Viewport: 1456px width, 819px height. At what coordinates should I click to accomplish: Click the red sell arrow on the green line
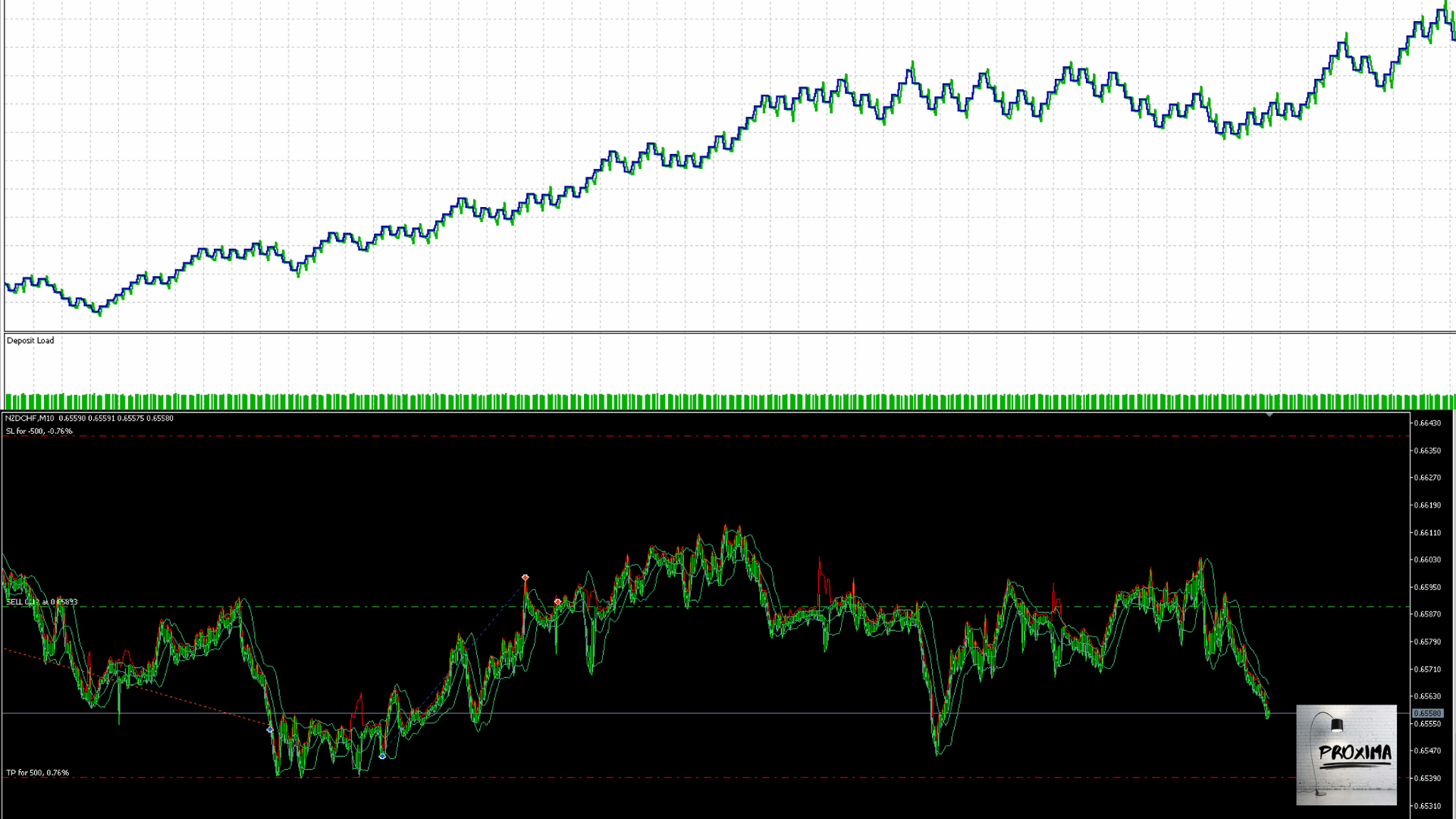(557, 601)
